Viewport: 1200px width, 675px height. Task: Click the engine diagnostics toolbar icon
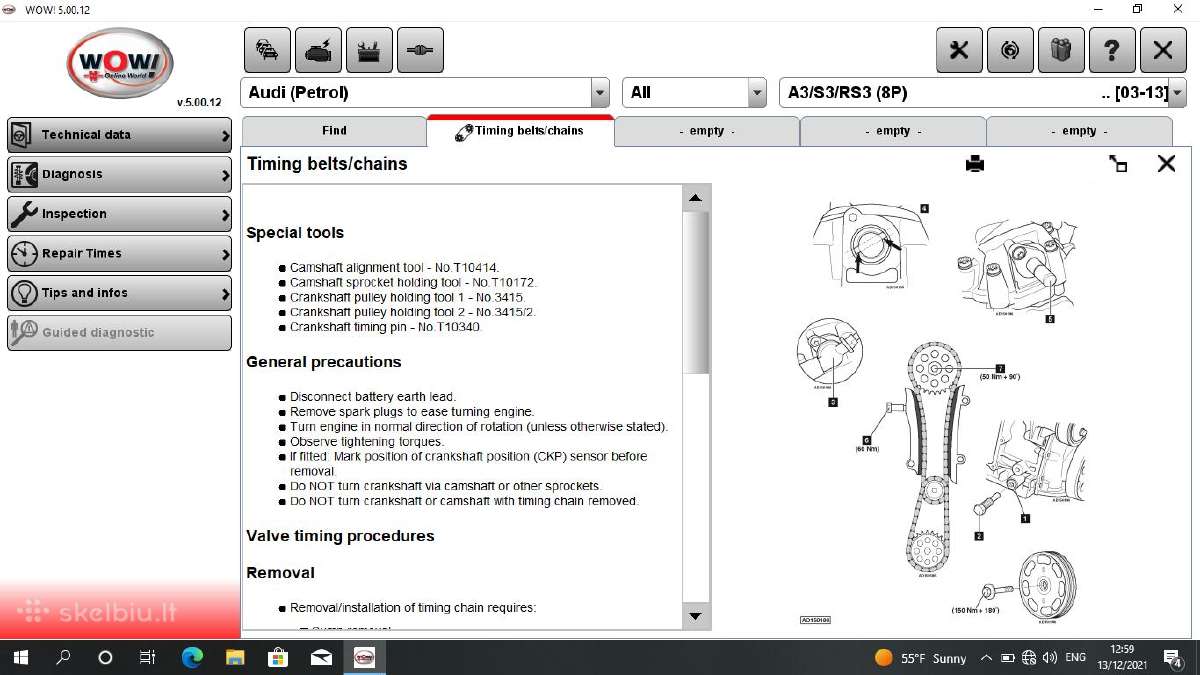pos(318,50)
